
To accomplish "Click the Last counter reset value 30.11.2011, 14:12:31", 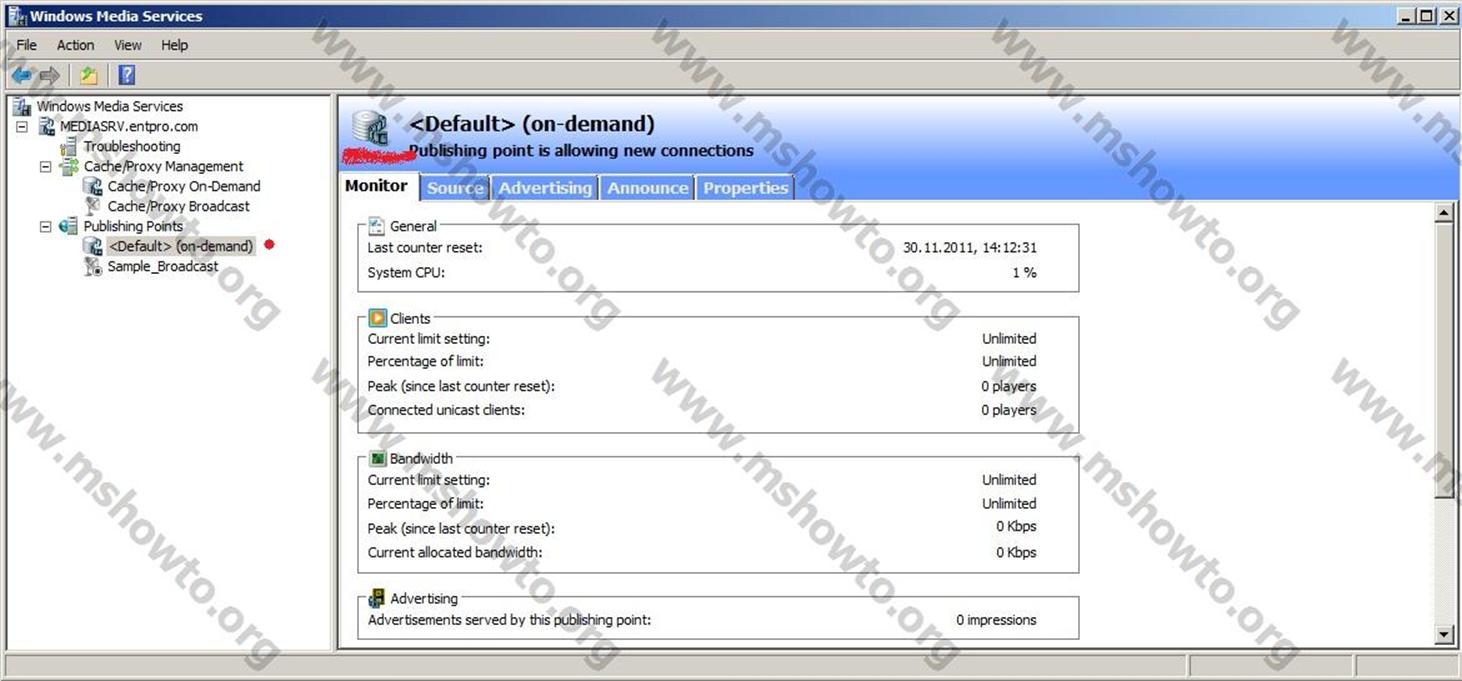I will coord(969,247).
